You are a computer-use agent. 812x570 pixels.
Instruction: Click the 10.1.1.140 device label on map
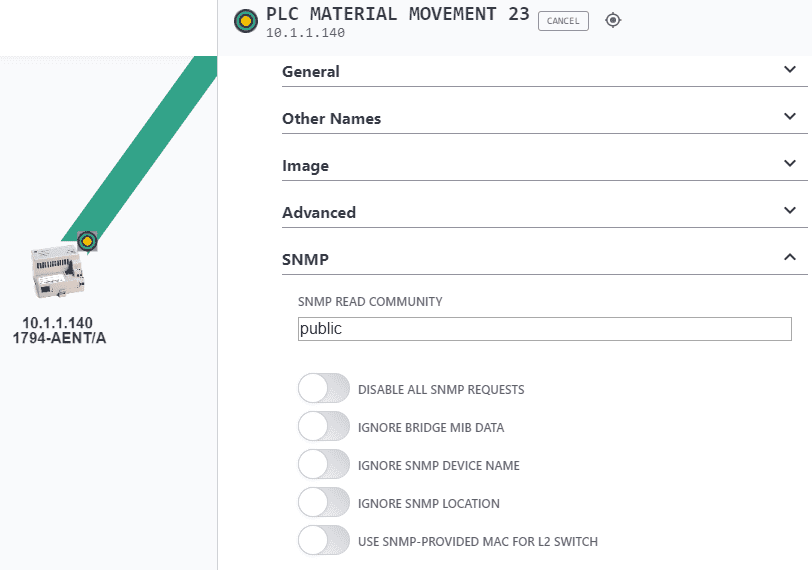[57, 323]
